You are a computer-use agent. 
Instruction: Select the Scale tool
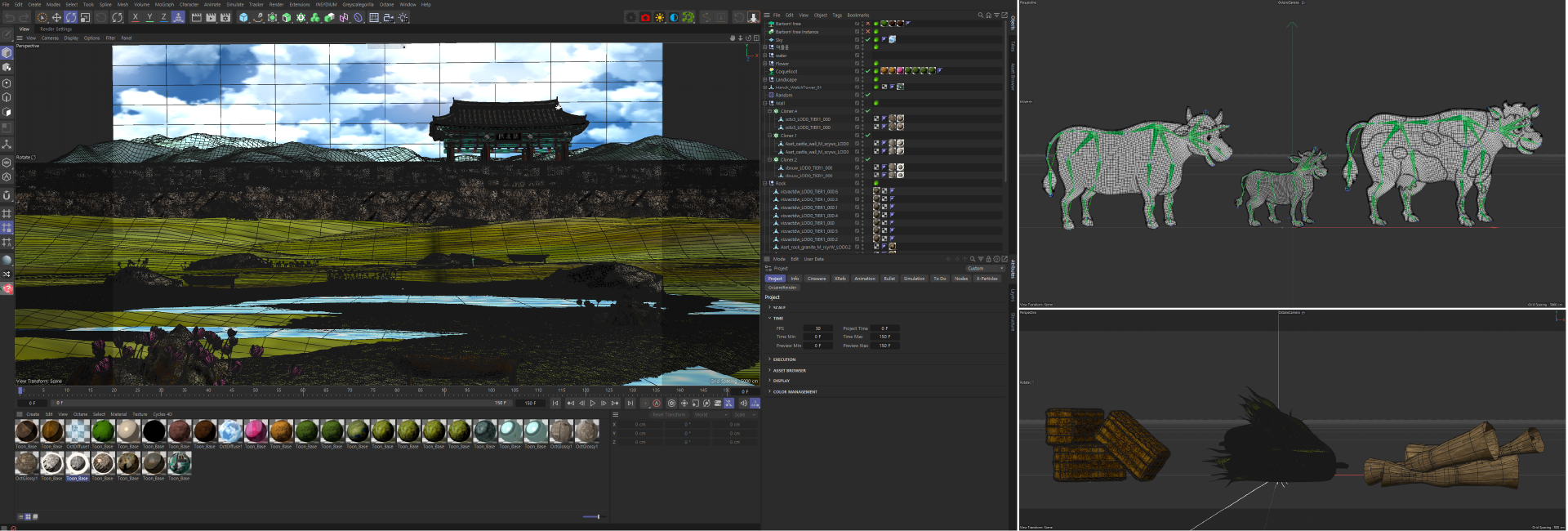[x=85, y=17]
